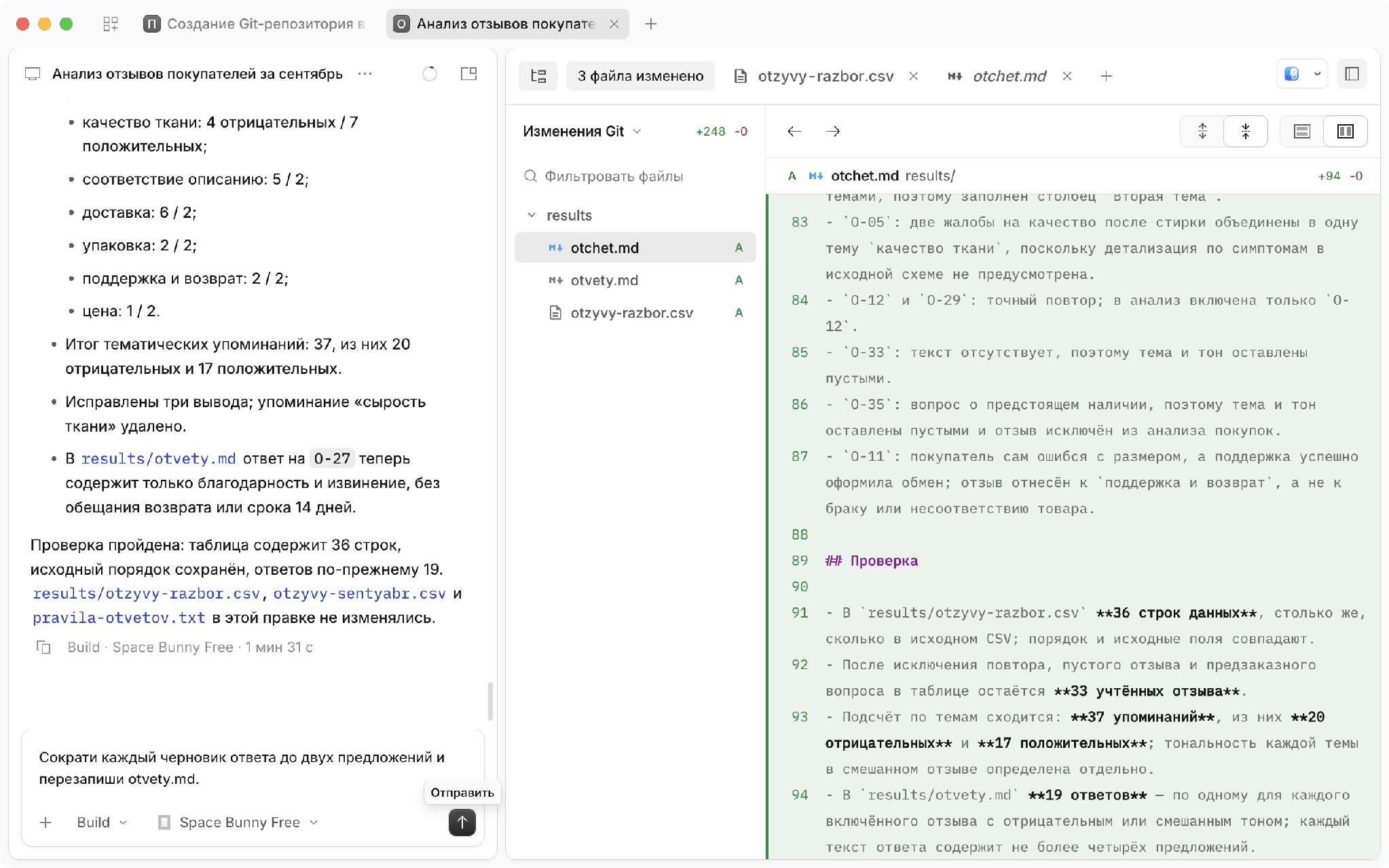Screen dimensions: 1389x868
Task: Open the workspace grid icon
Action: pyautogui.click(x=111, y=24)
